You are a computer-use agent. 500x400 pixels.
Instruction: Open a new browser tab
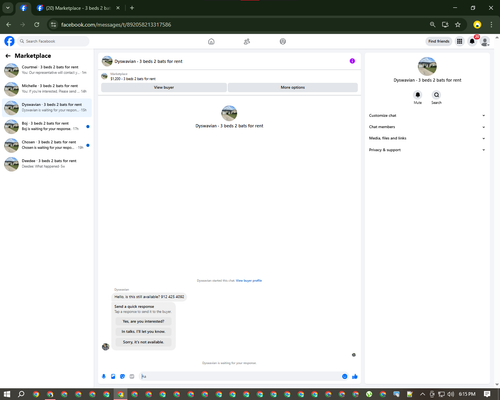(x=132, y=8)
